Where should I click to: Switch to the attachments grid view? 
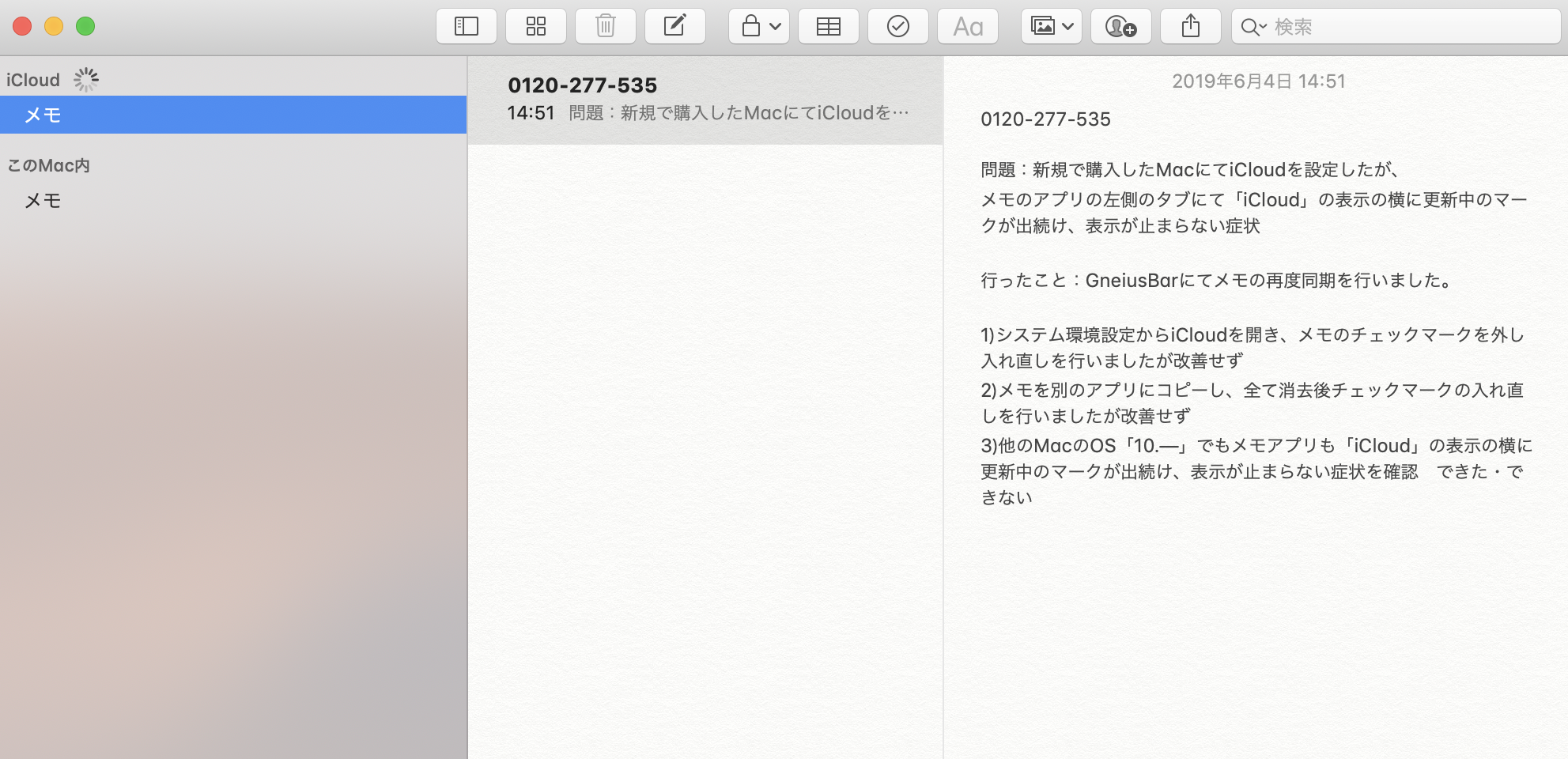click(536, 27)
